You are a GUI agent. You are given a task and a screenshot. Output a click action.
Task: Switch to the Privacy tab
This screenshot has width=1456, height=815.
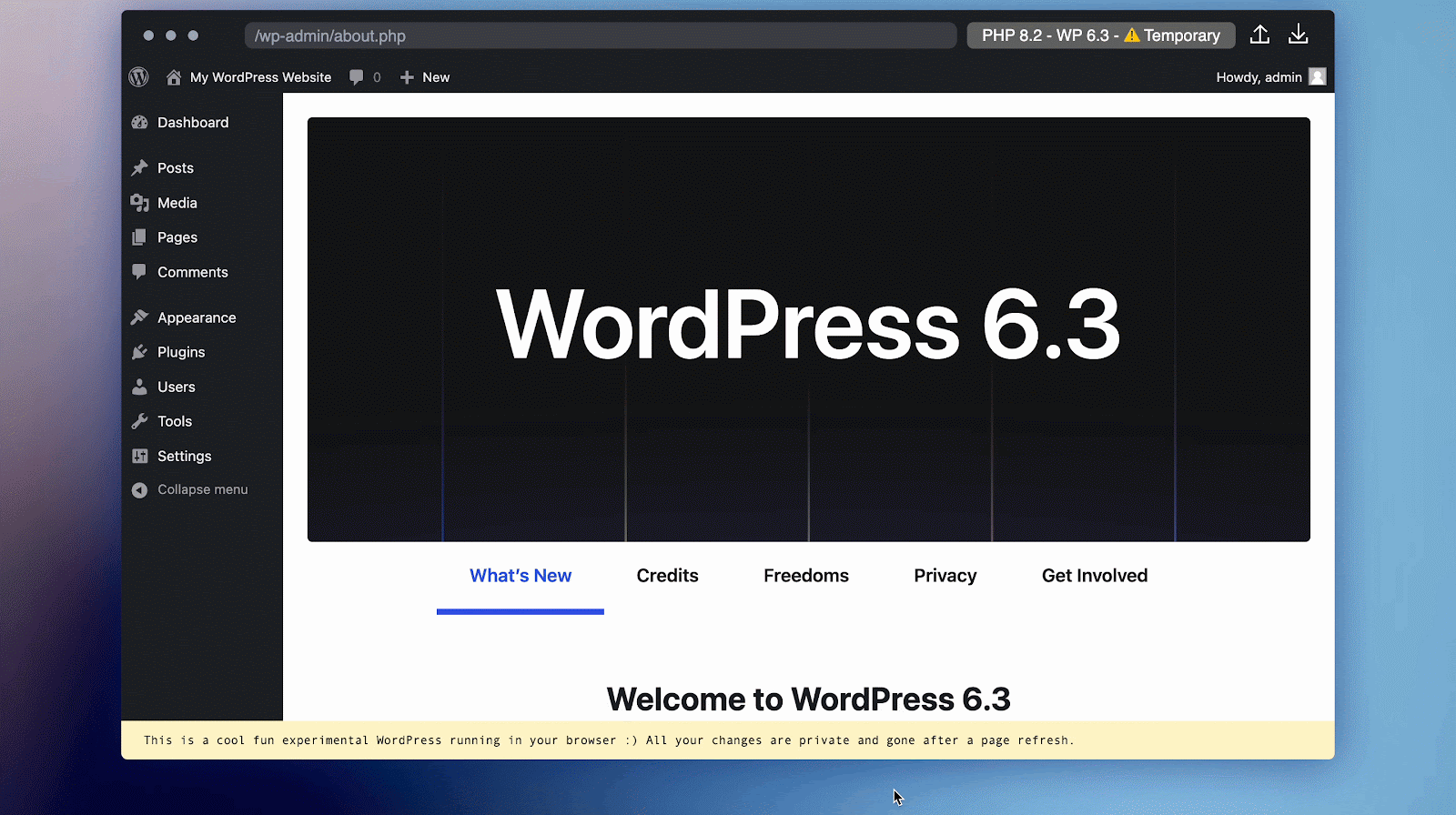(x=945, y=576)
